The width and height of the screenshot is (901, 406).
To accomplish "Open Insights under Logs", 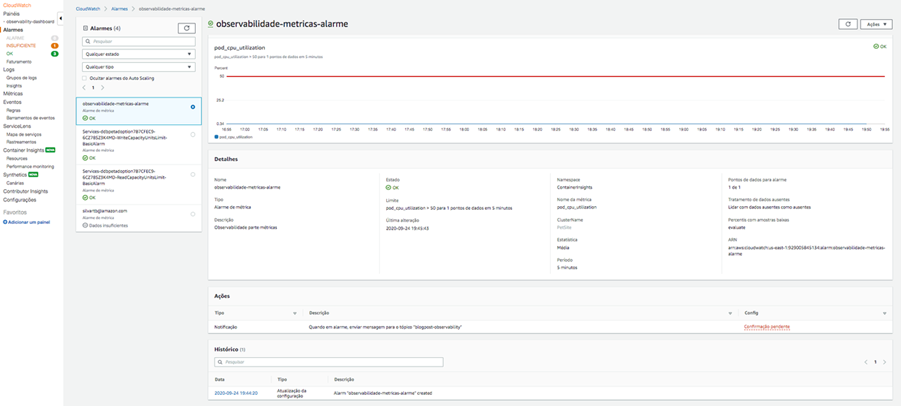I will click(14, 86).
